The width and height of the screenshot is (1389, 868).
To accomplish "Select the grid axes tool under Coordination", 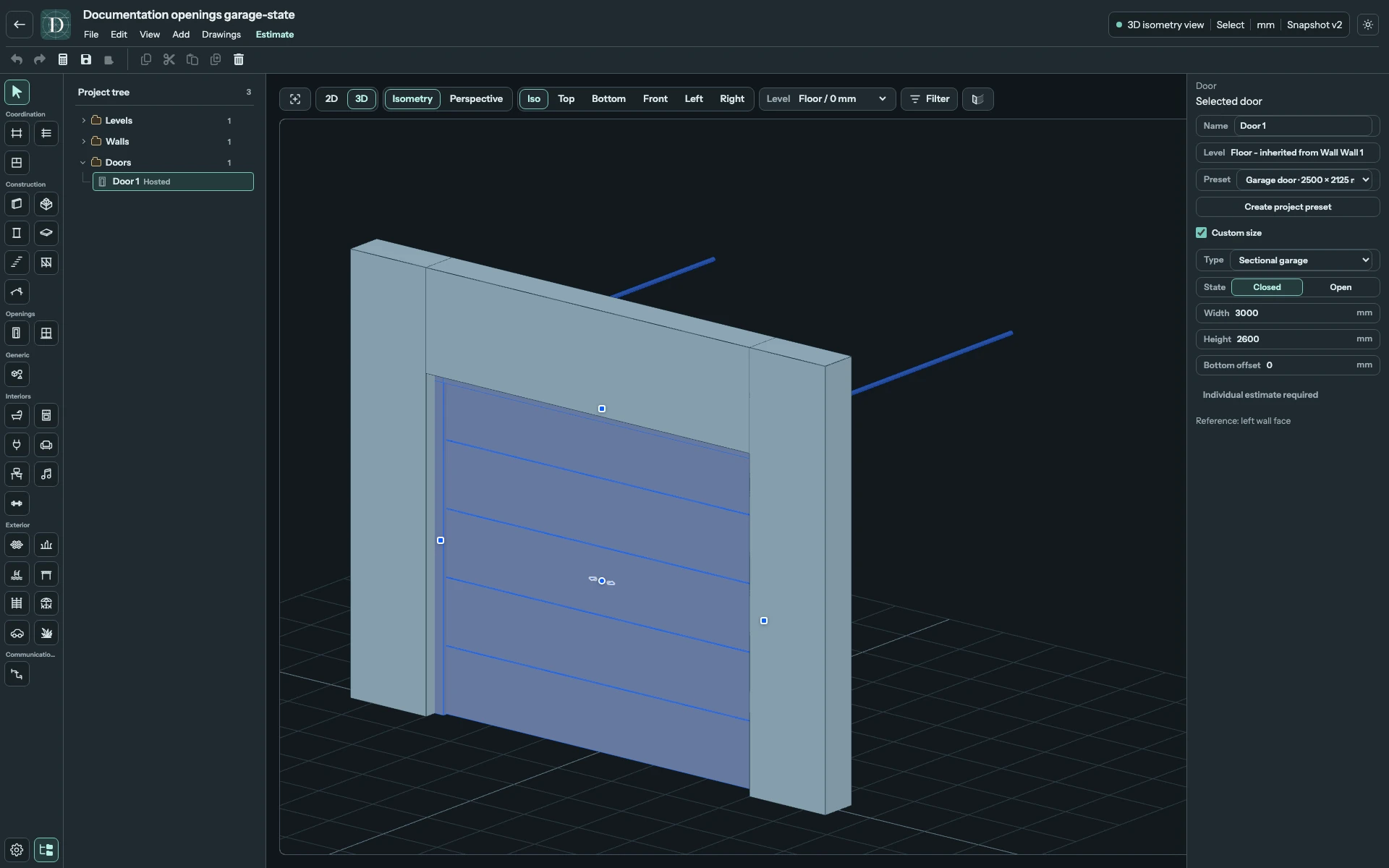I will 17,133.
